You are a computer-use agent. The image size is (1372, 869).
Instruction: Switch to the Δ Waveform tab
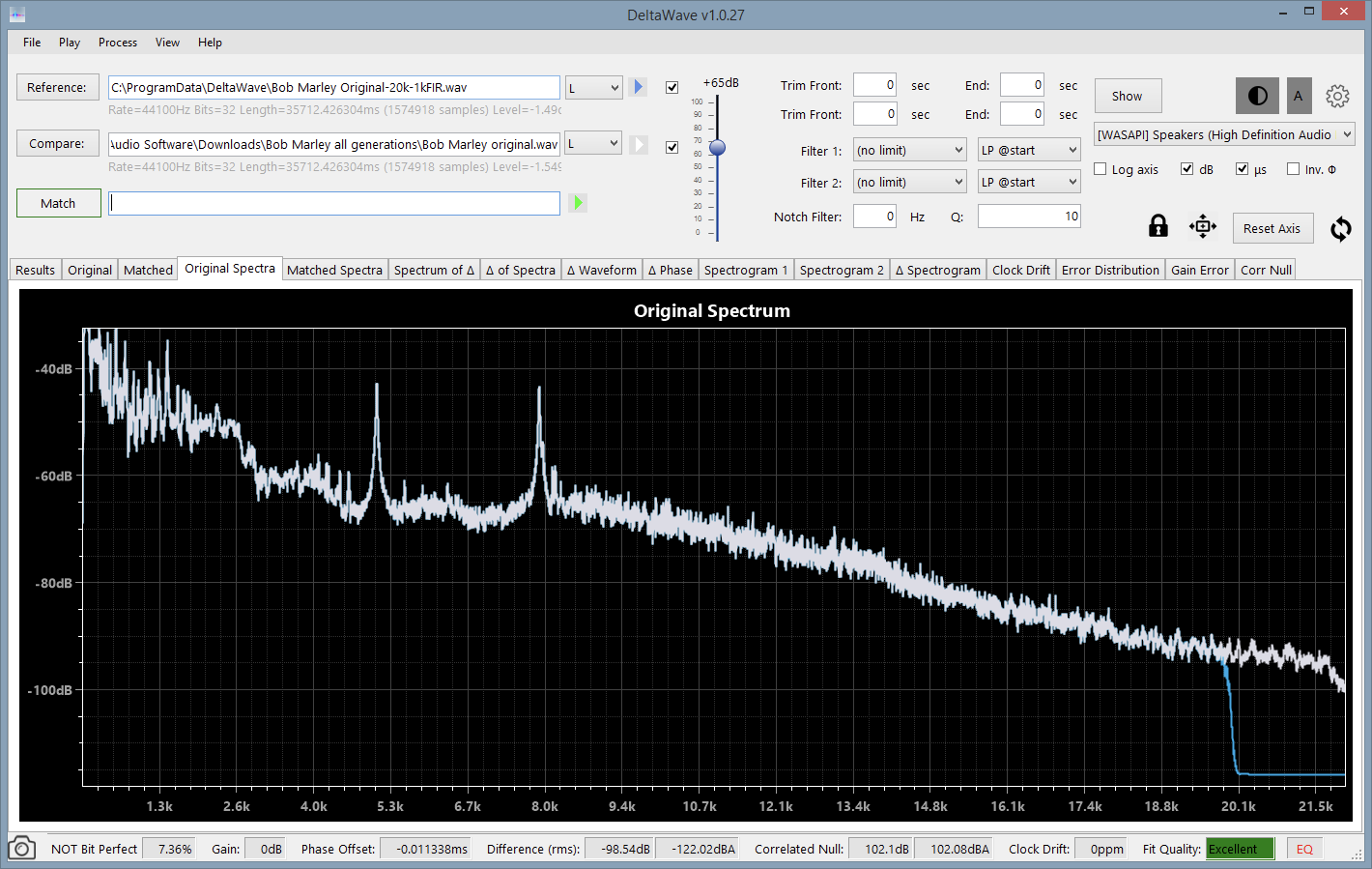[x=601, y=270]
